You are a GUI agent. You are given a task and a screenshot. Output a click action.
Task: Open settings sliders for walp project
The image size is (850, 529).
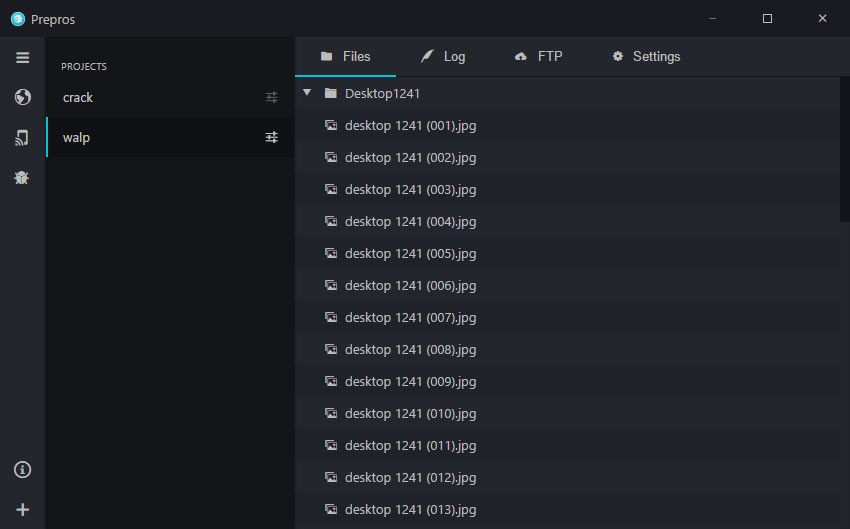272,137
